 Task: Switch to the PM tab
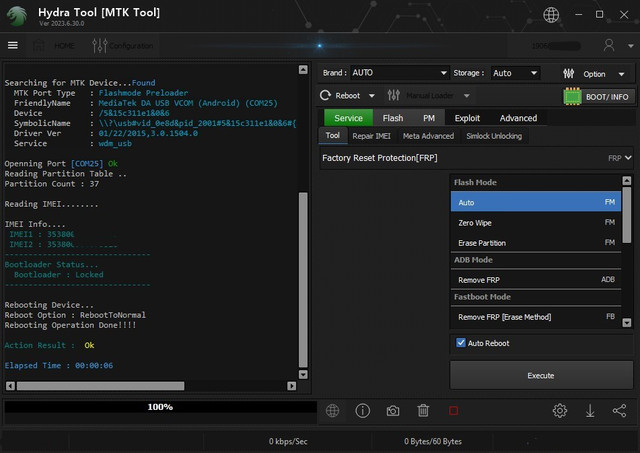(429, 118)
